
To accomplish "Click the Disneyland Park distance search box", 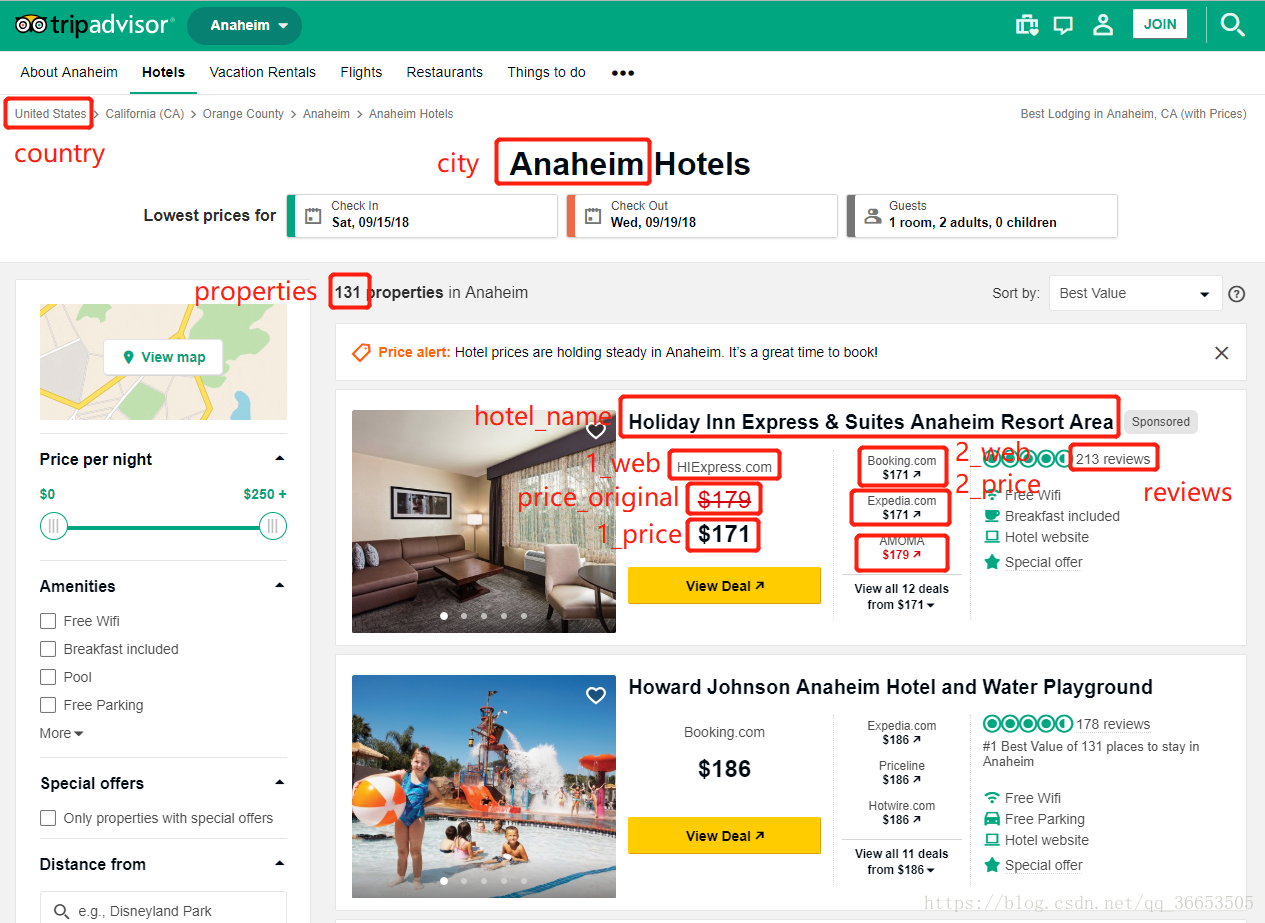I will tap(163, 911).
